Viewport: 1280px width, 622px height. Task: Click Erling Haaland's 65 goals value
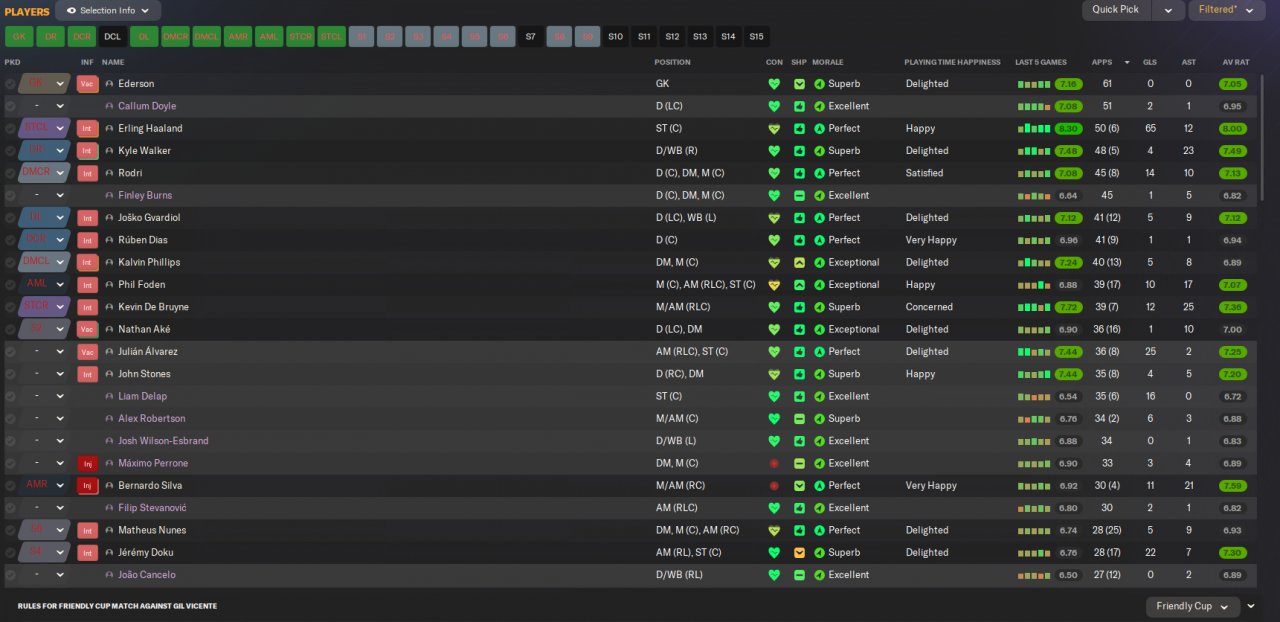coord(1150,129)
